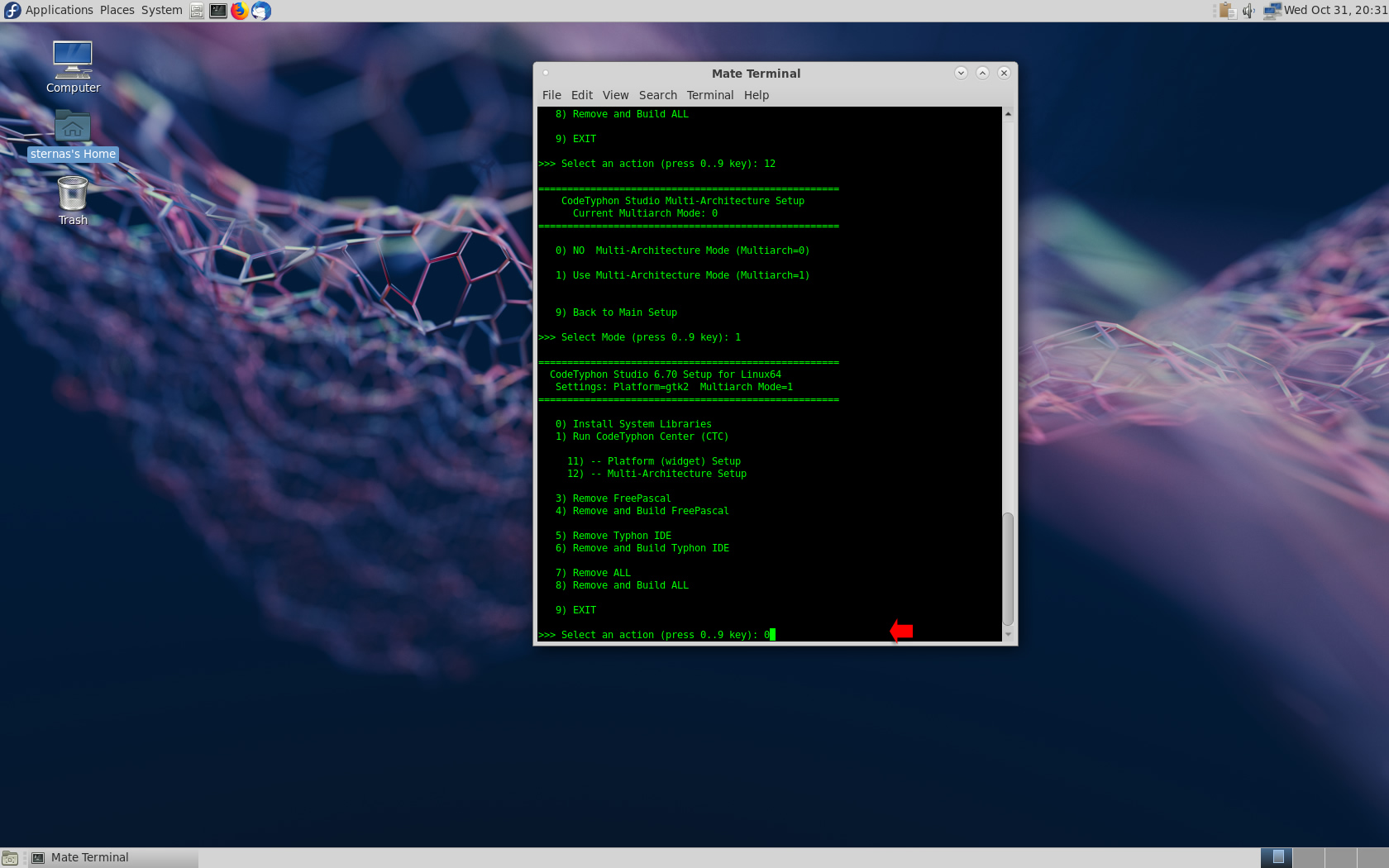Viewport: 1389px width, 868px height.
Task: Click the '5) Remove Typhon IDE' line
Action: pyautogui.click(x=613, y=536)
